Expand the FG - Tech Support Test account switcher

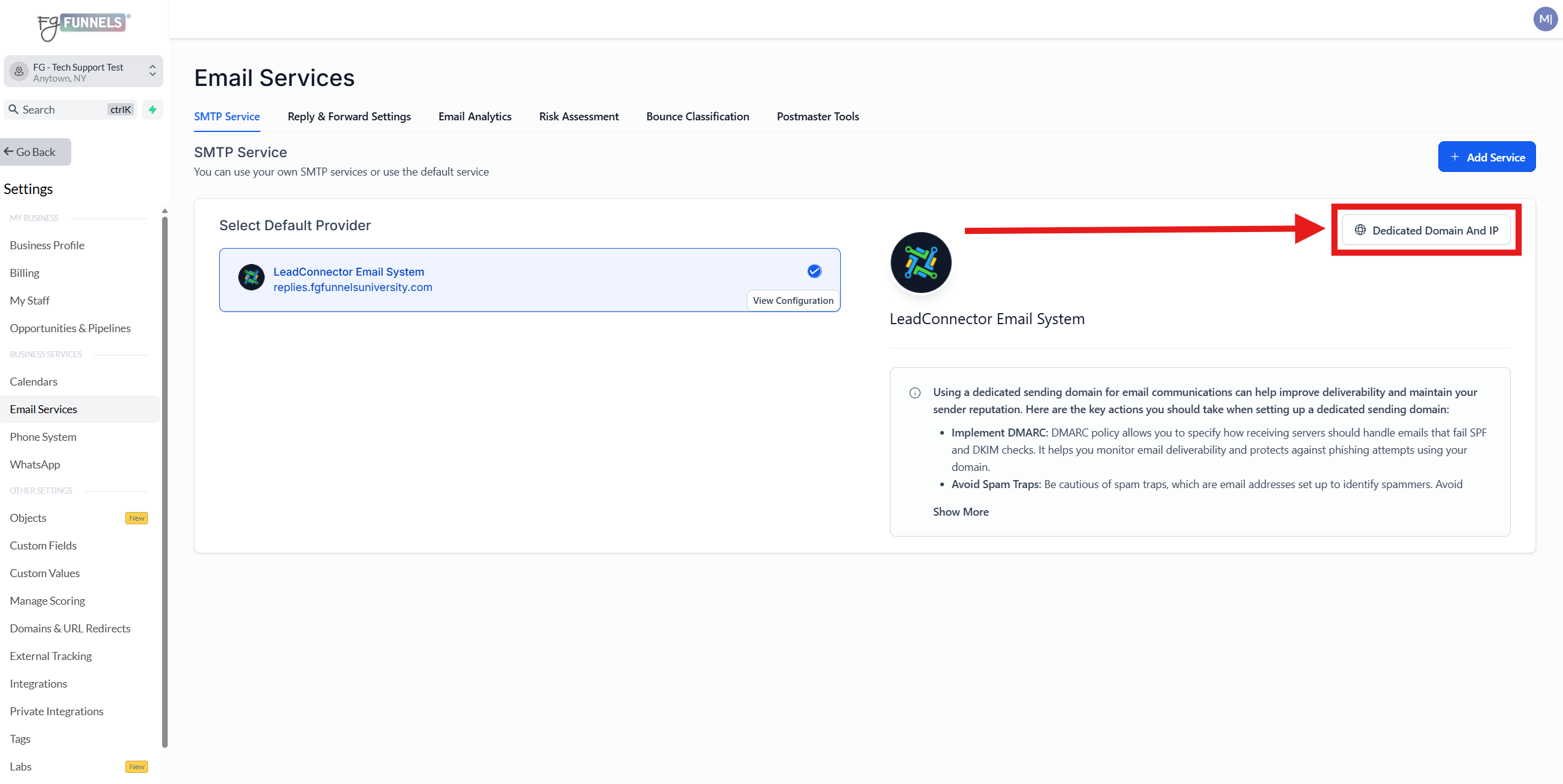pos(152,72)
